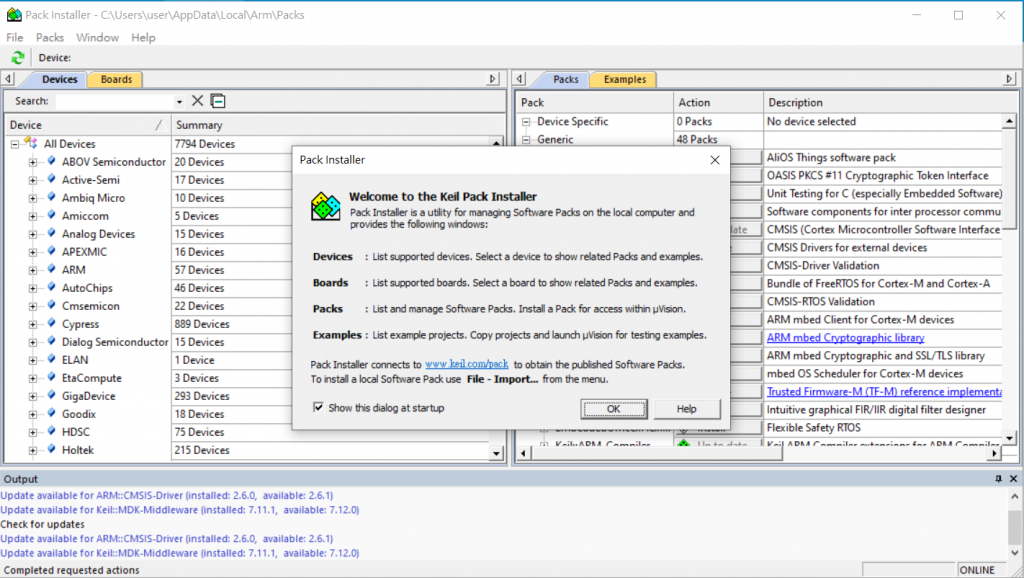This screenshot has width=1024, height=578.
Task: Open the Trusted Firmware-M reference implementation link
Action: click(x=884, y=391)
